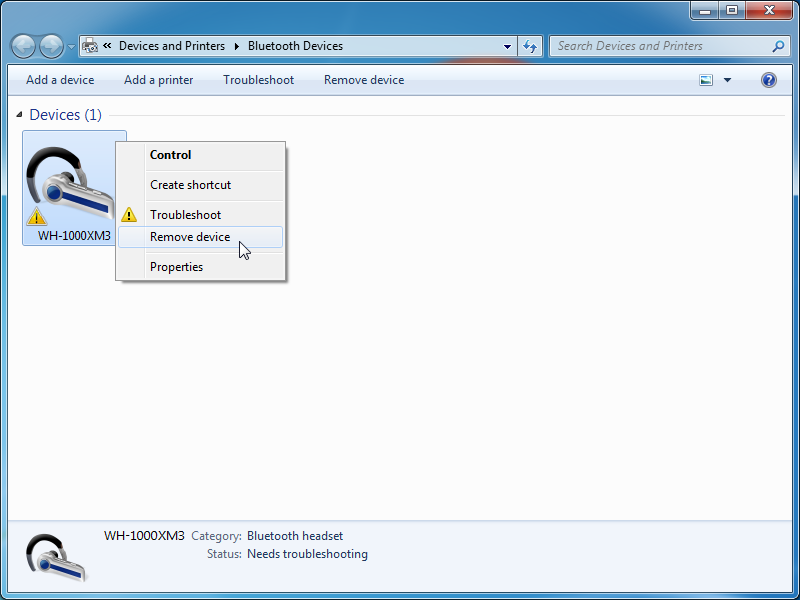
Task: Choose Properties in the context menu
Action: (201, 267)
